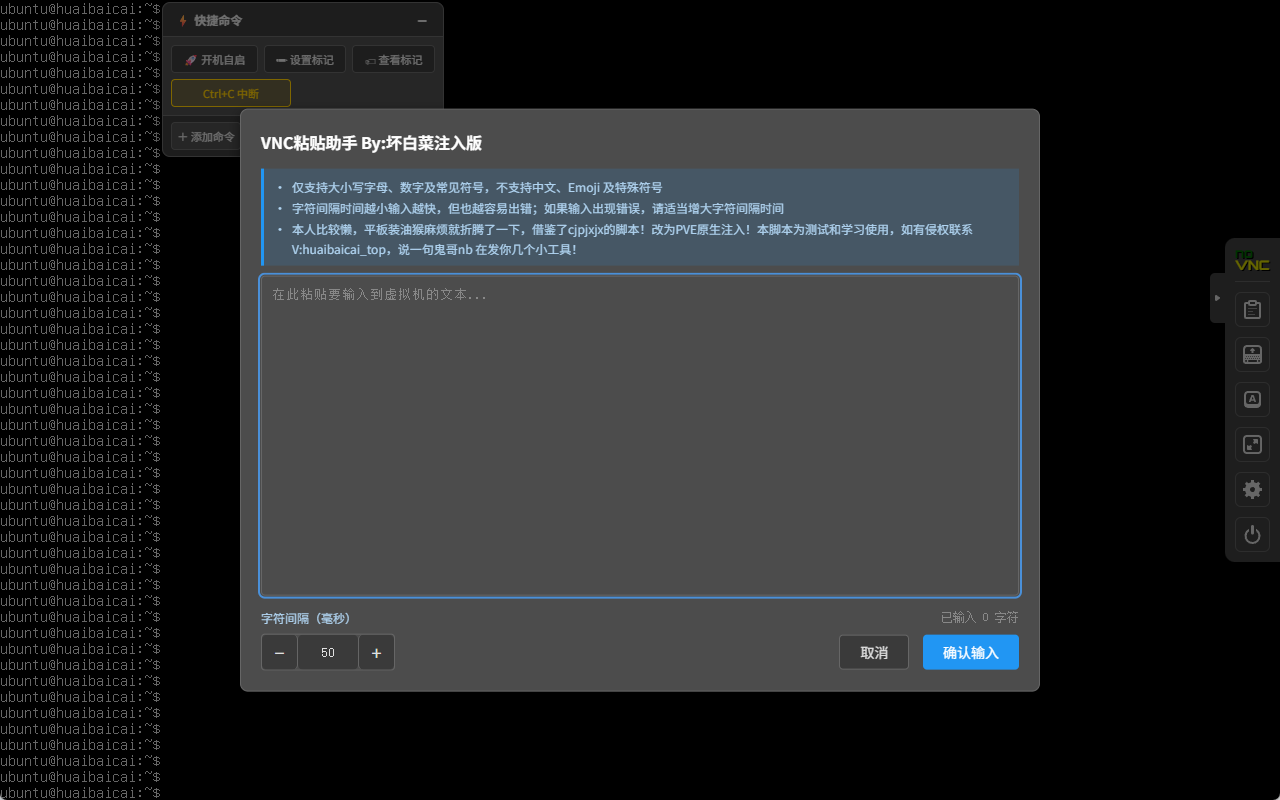Collapse the noVNC control bar handle
Viewport: 1280px width, 800px height.
[1217, 298]
